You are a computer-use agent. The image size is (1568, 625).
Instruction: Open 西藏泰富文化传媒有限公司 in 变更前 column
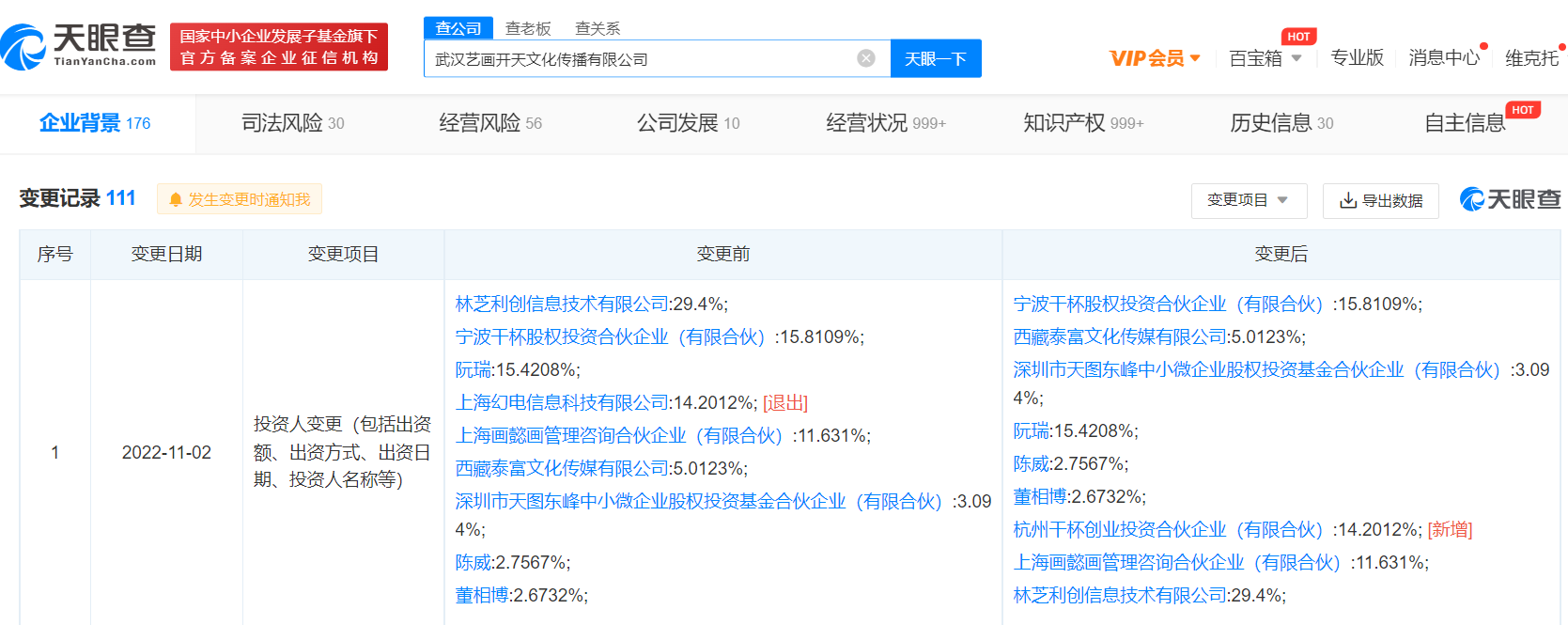(x=562, y=468)
